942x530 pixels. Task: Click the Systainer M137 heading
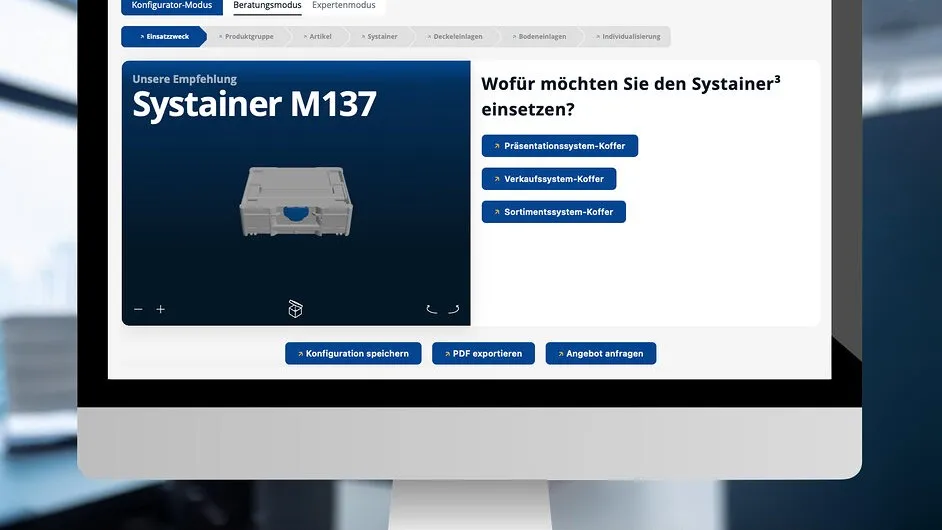254,104
